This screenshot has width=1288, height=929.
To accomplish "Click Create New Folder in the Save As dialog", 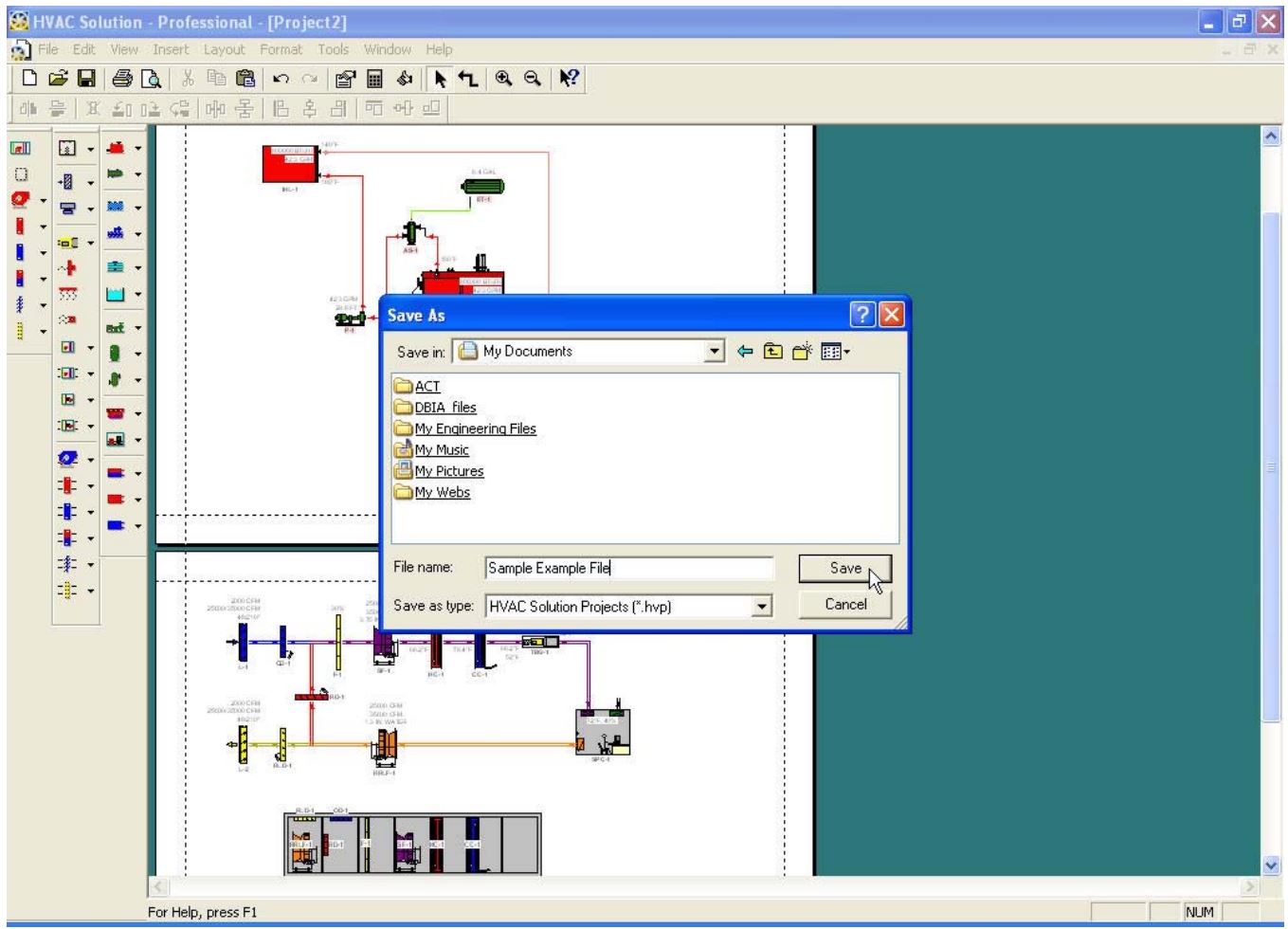I will tap(802, 352).
